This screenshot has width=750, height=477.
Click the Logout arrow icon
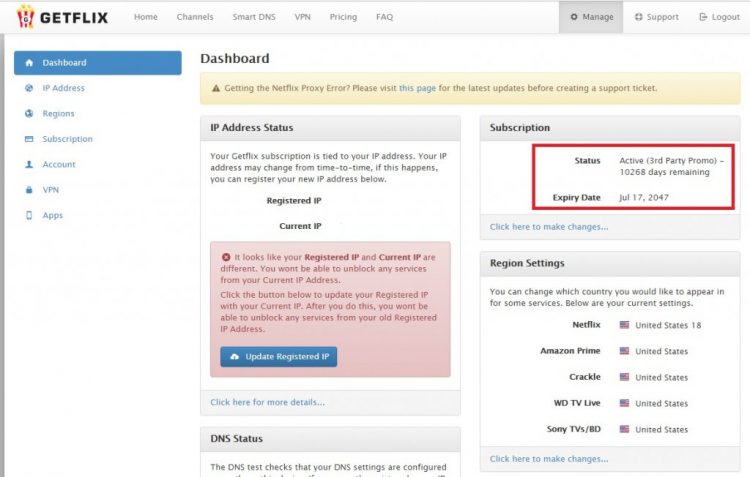[703, 17]
